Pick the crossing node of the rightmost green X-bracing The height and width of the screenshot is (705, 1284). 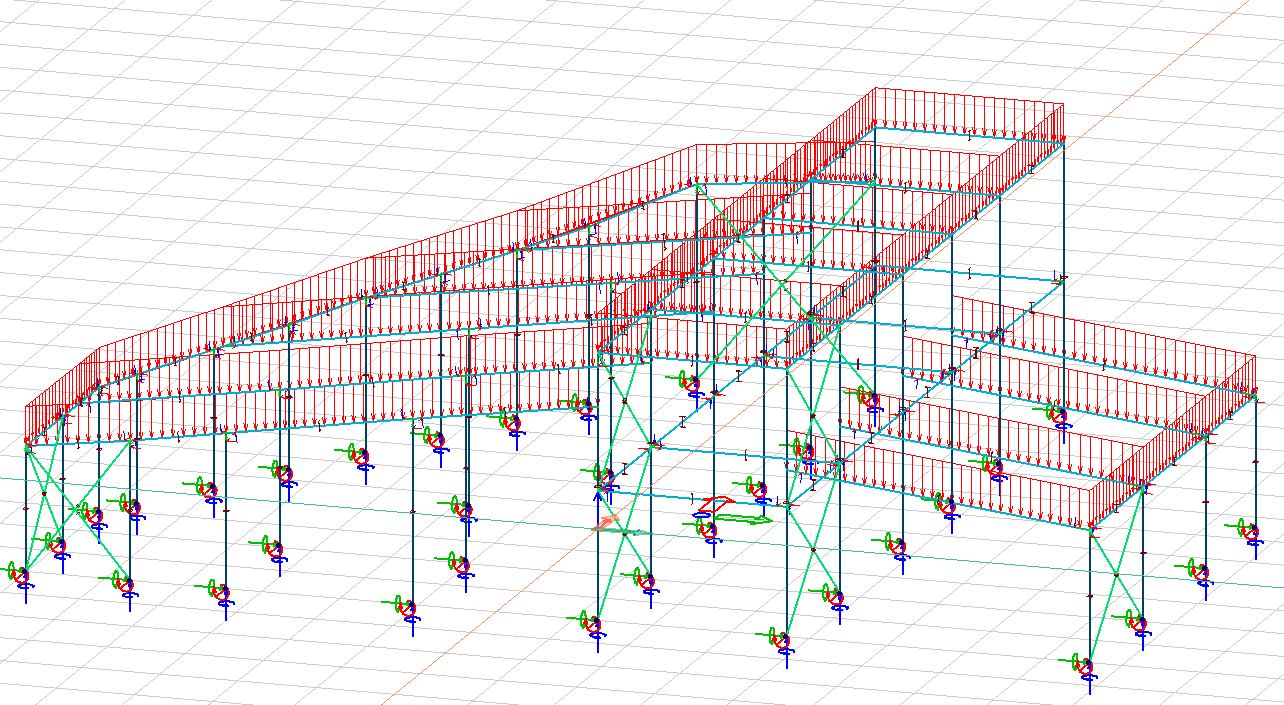tap(1115, 574)
